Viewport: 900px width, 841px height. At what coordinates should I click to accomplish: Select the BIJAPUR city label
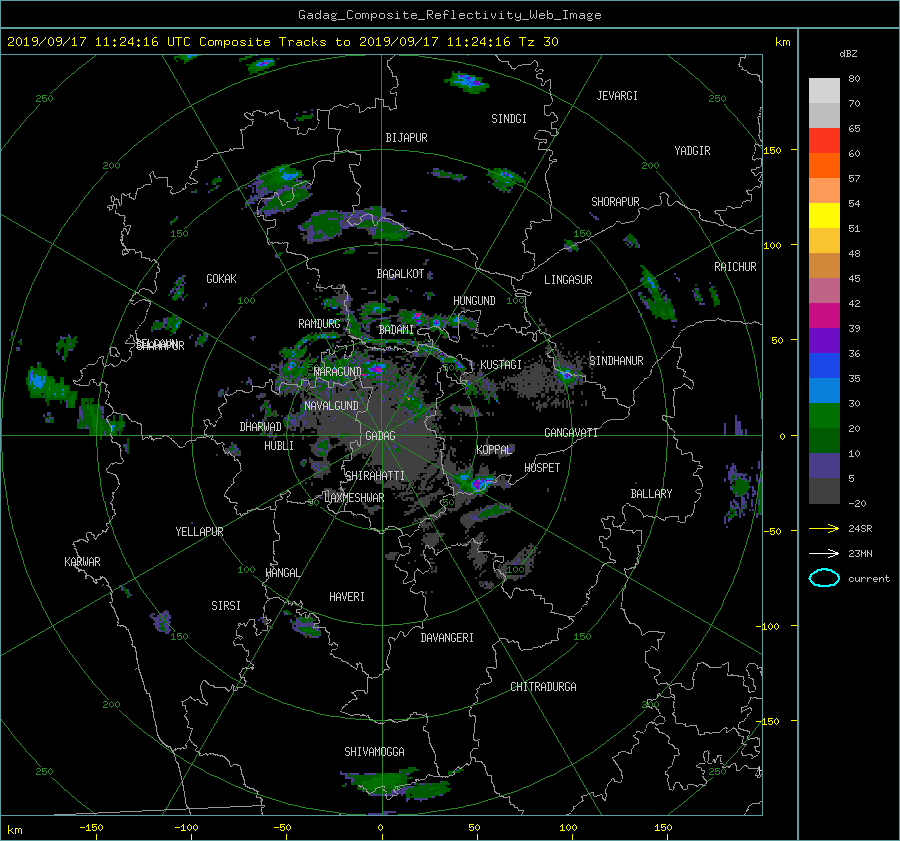(x=406, y=138)
